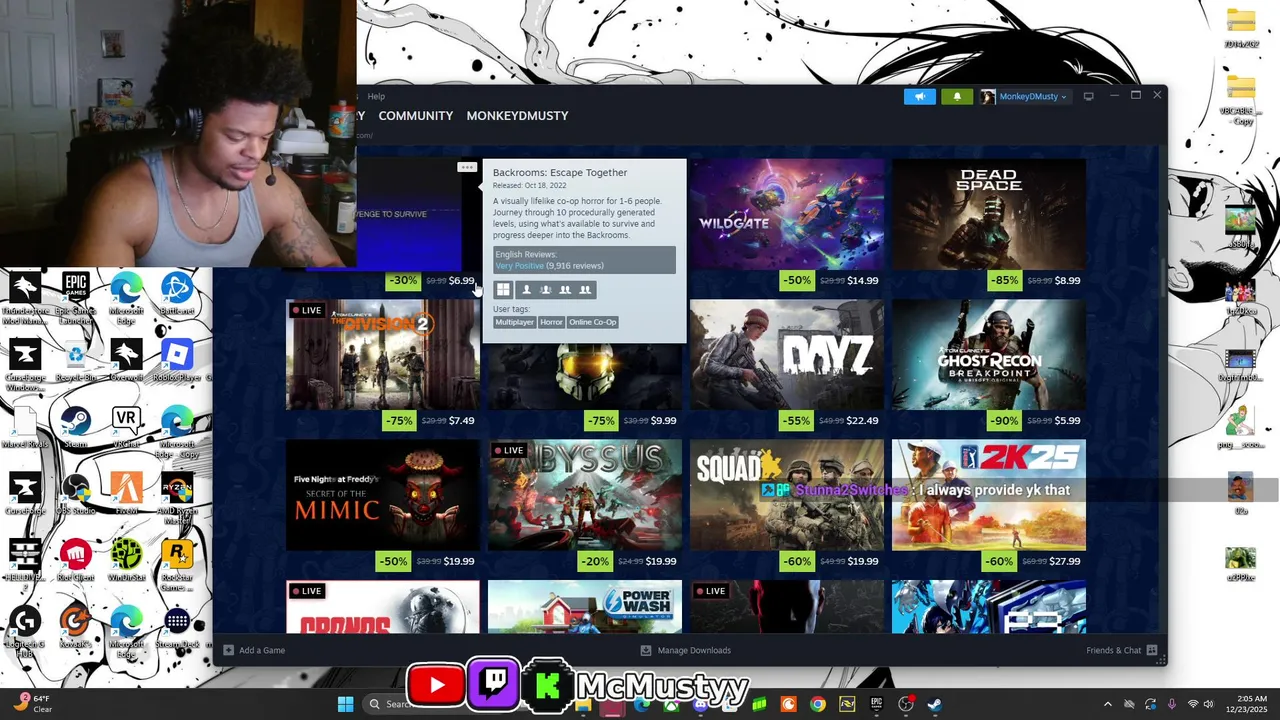Open the Dead Space game capsule

coord(989,214)
